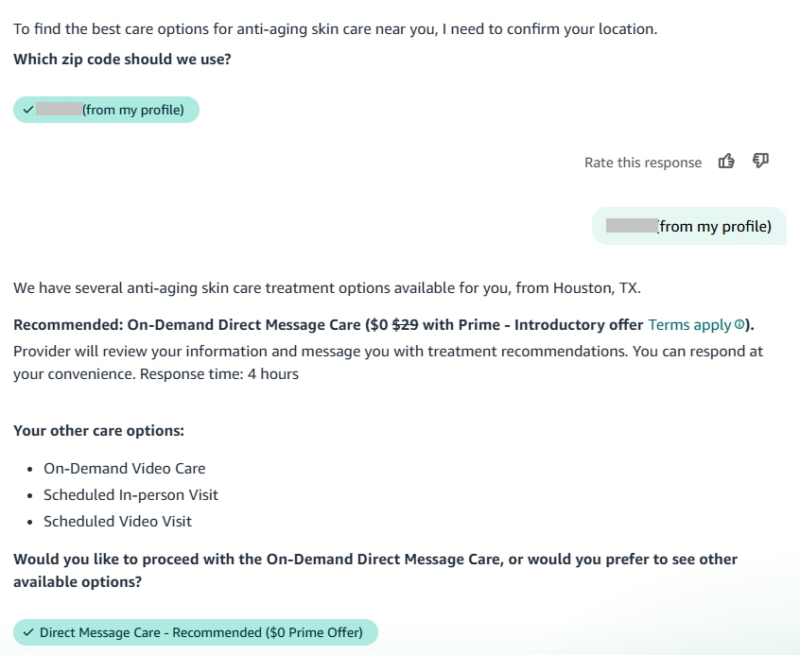
Task: Click the "Your other care options:" heading
Action: pyautogui.click(x=99, y=431)
